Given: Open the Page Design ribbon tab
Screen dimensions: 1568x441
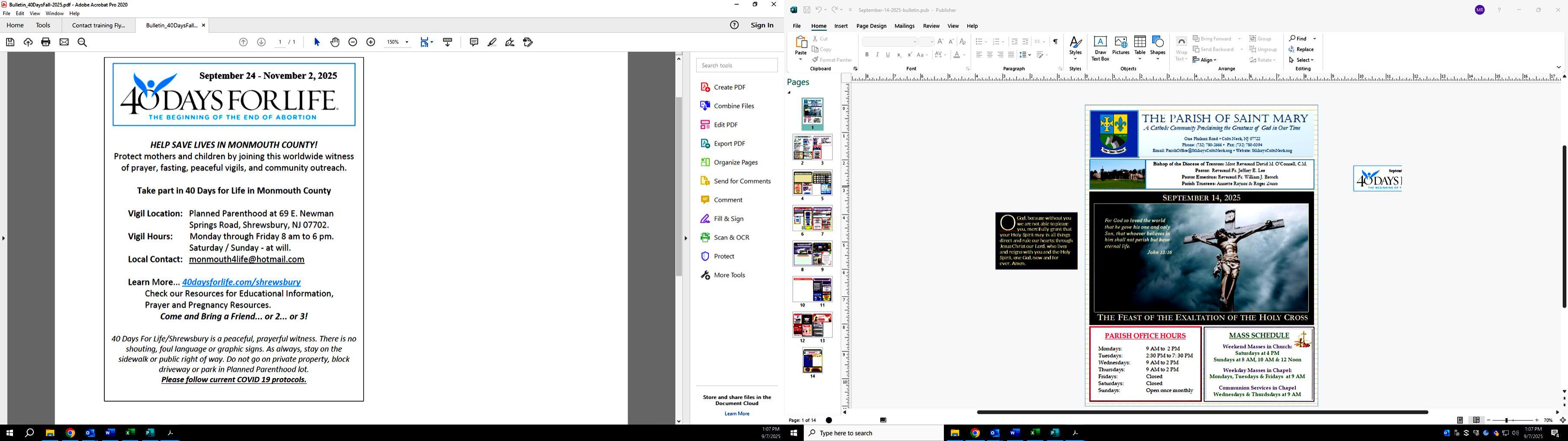Looking at the screenshot, I should tap(871, 26).
